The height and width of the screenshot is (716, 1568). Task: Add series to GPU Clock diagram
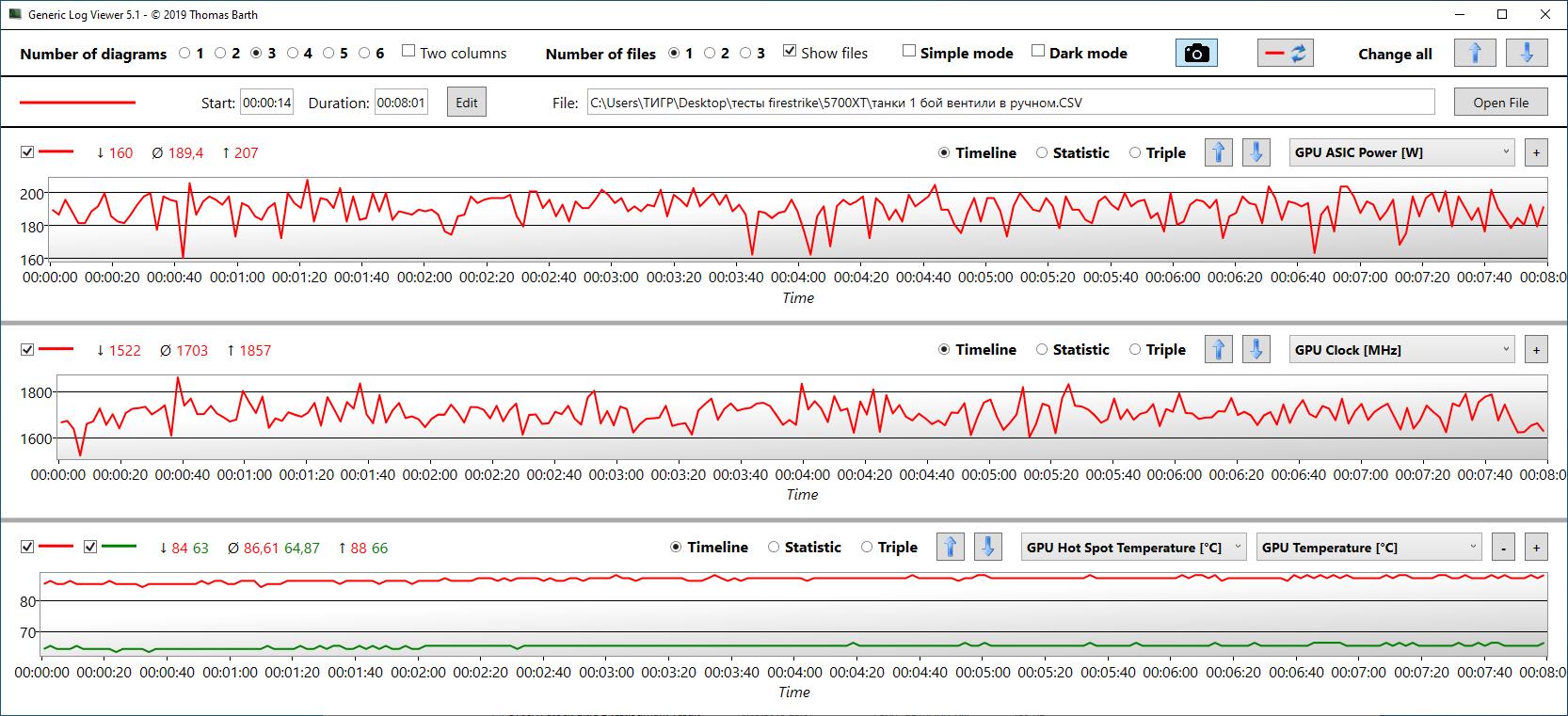[1536, 350]
